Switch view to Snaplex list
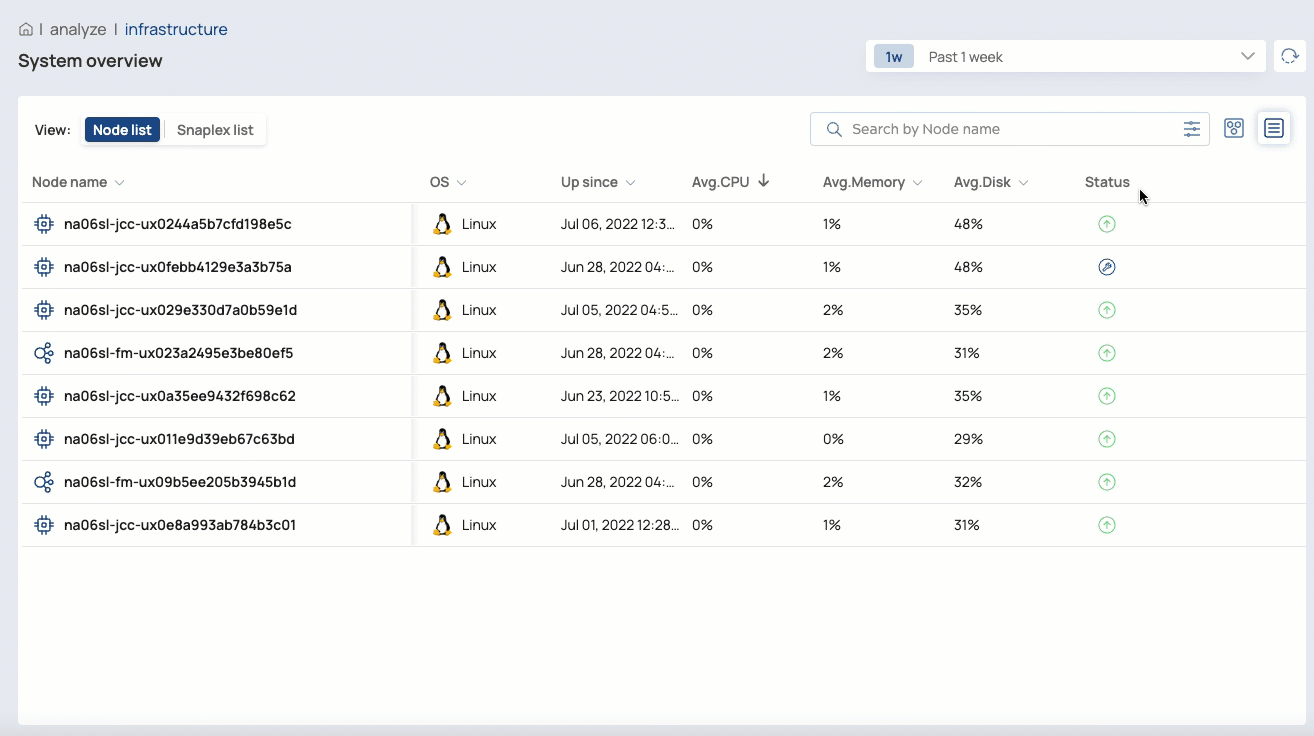1314x736 pixels. click(214, 129)
